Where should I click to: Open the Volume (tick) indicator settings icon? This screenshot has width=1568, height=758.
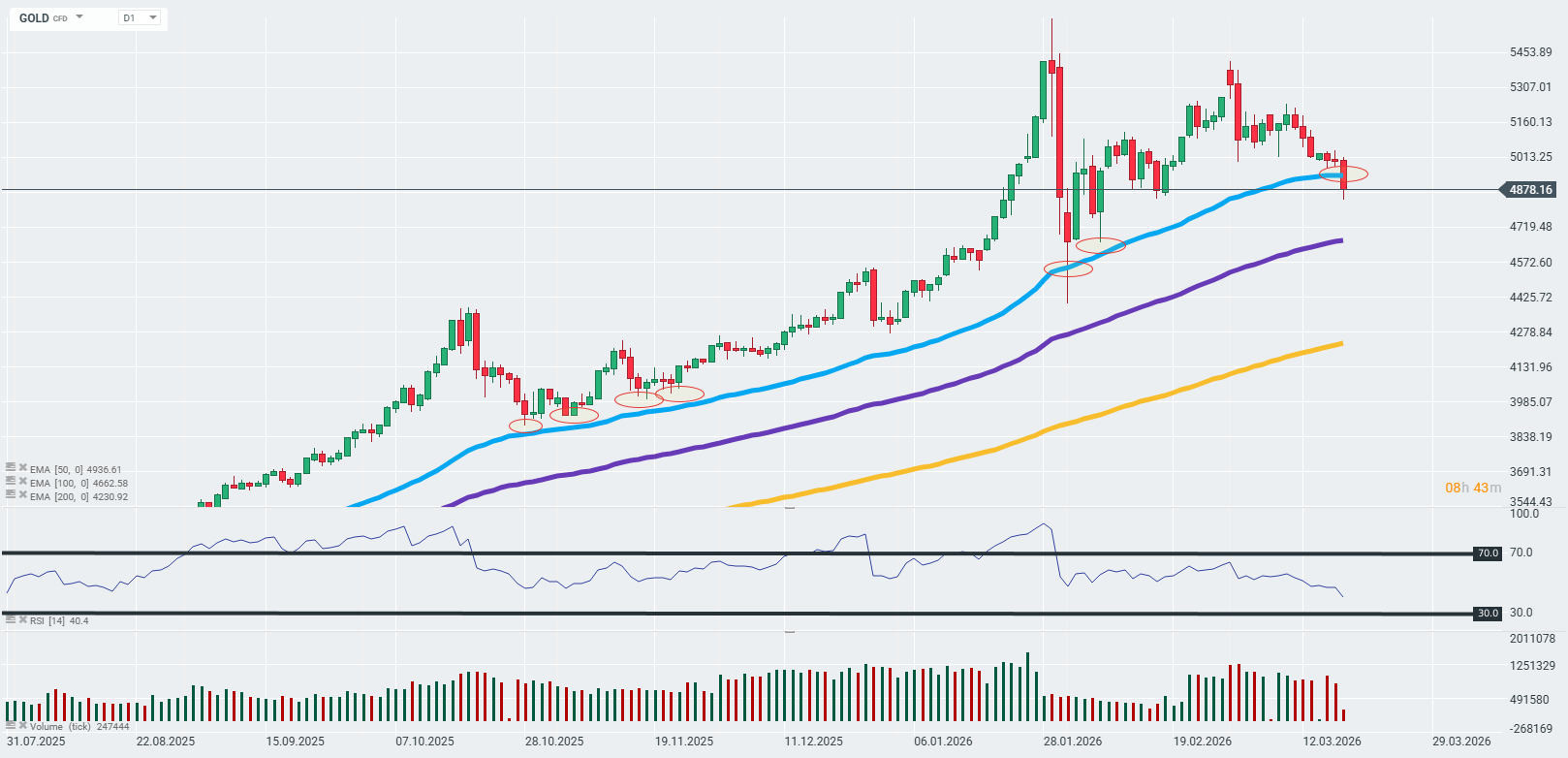[11, 725]
